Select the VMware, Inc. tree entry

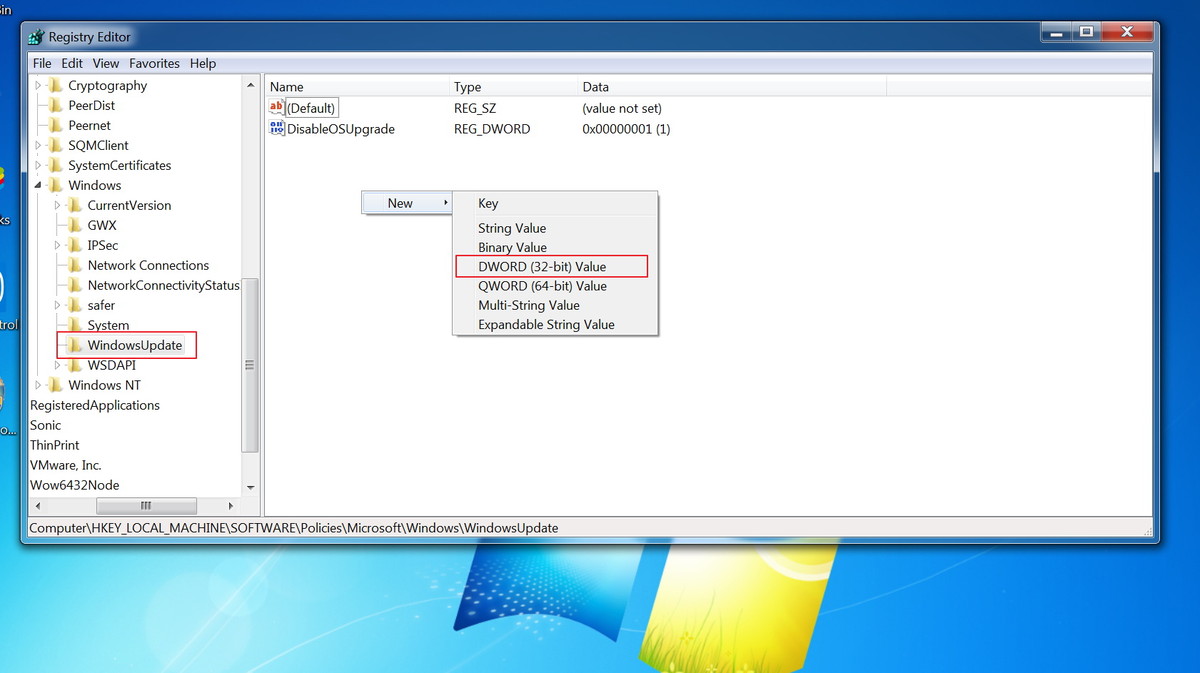[65, 465]
